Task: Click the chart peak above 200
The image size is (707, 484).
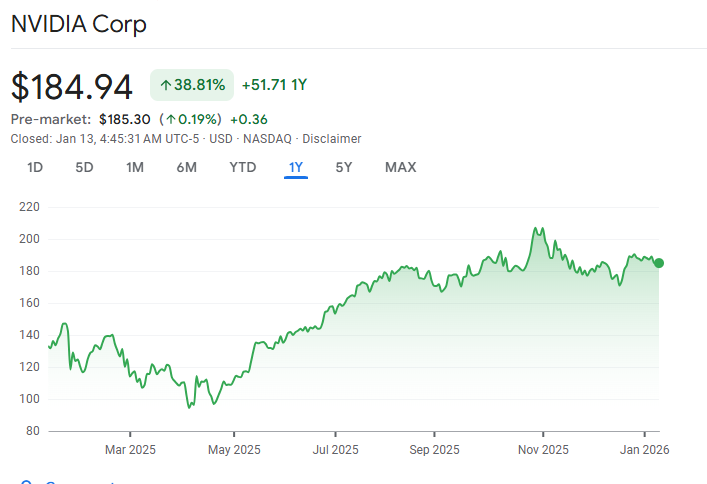Action: (538, 229)
